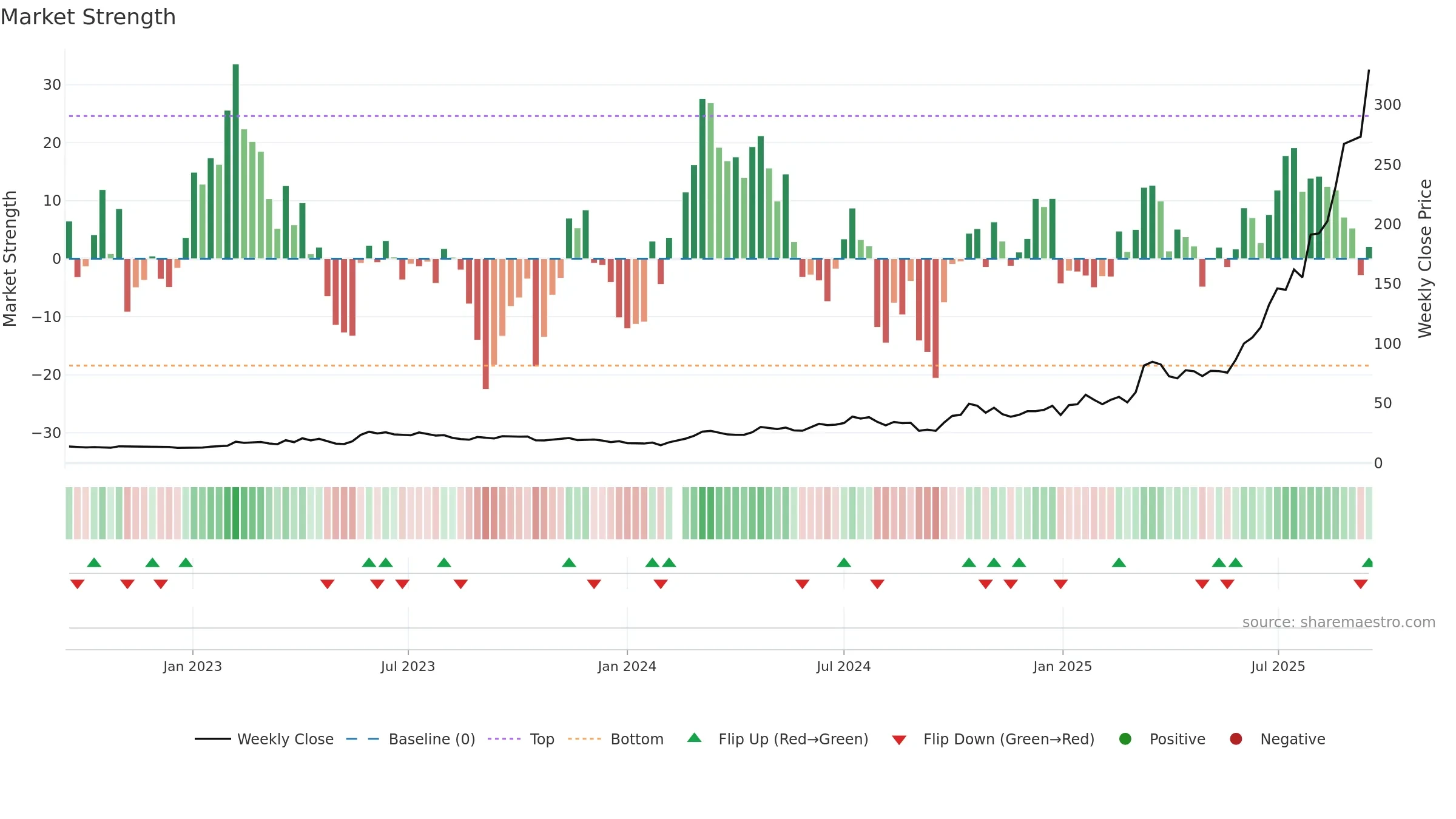The image size is (1456, 819).
Task: Click the 150 tick on price axis
Action: [x=1387, y=284]
